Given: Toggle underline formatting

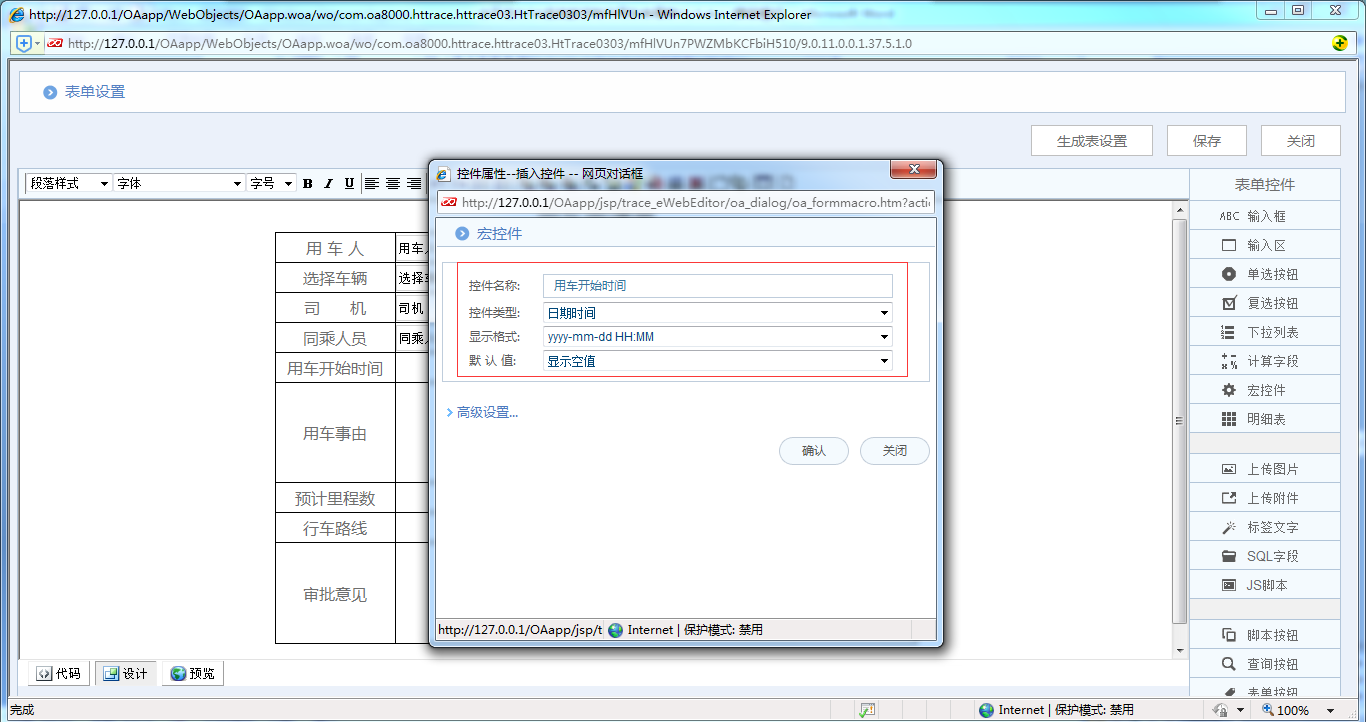Looking at the screenshot, I should 348,183.
